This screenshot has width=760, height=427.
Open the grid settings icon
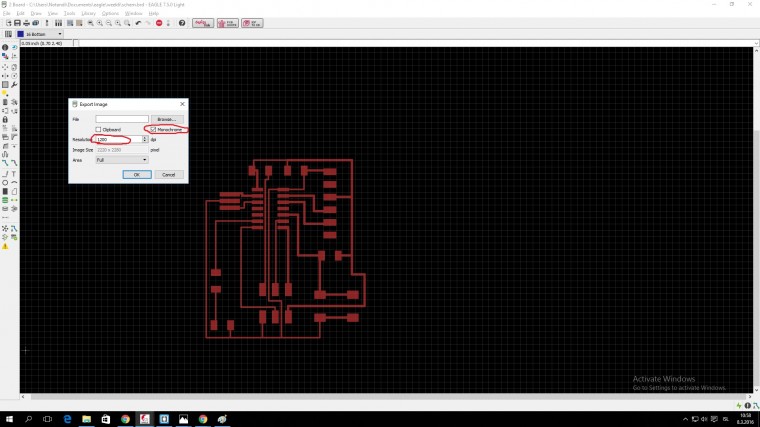8,34
